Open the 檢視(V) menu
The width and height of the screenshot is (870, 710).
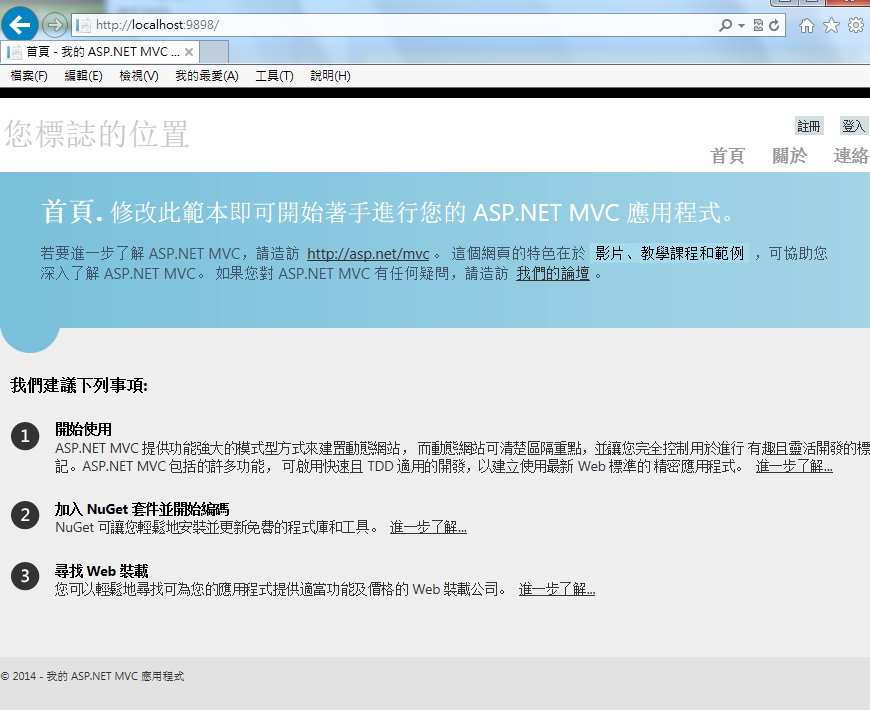pos(139,75)
